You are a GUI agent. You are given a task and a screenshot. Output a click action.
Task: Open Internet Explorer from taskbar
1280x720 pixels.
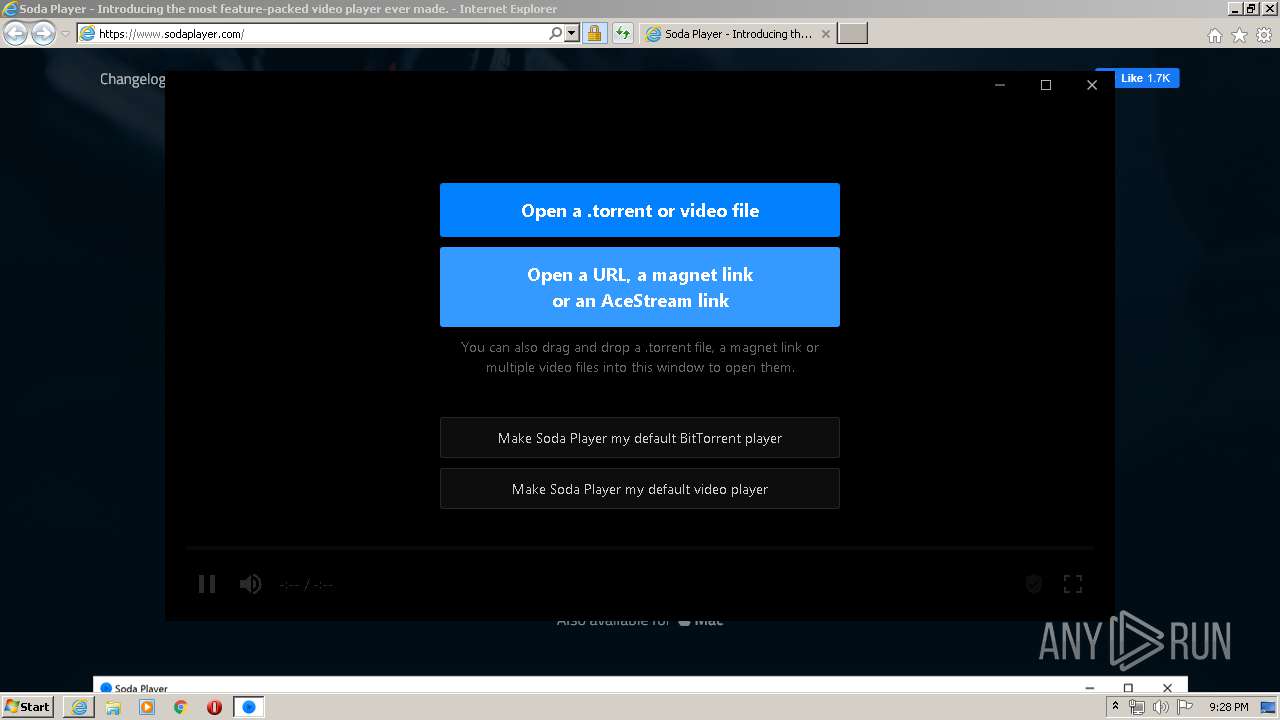point(79,707)
